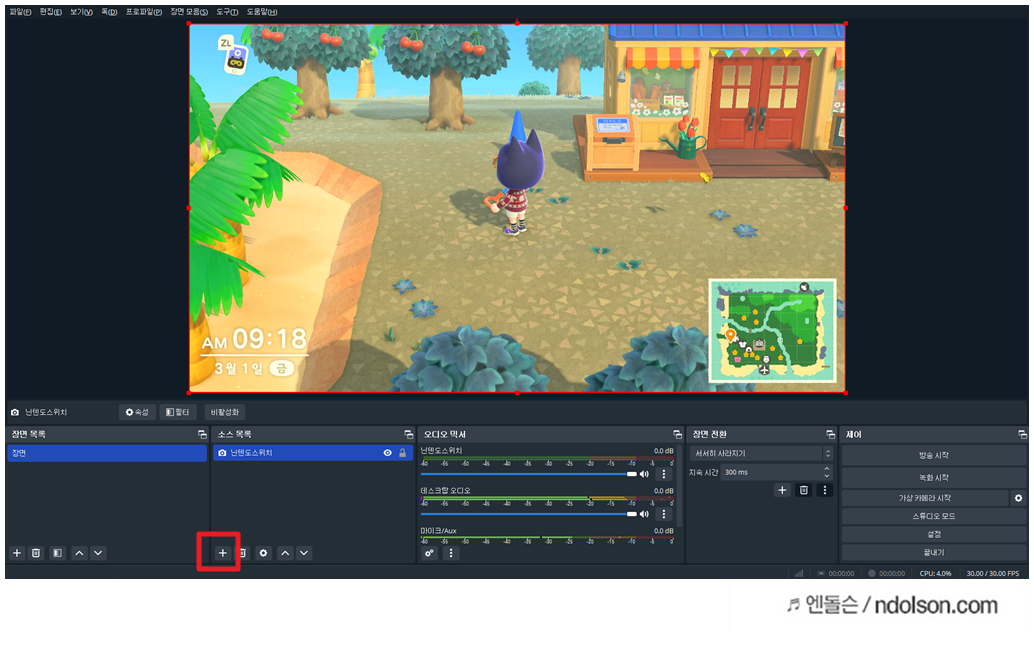The image size is (1034, 667).
Task: Open 설정 settings button
Action: click(934, 534)
